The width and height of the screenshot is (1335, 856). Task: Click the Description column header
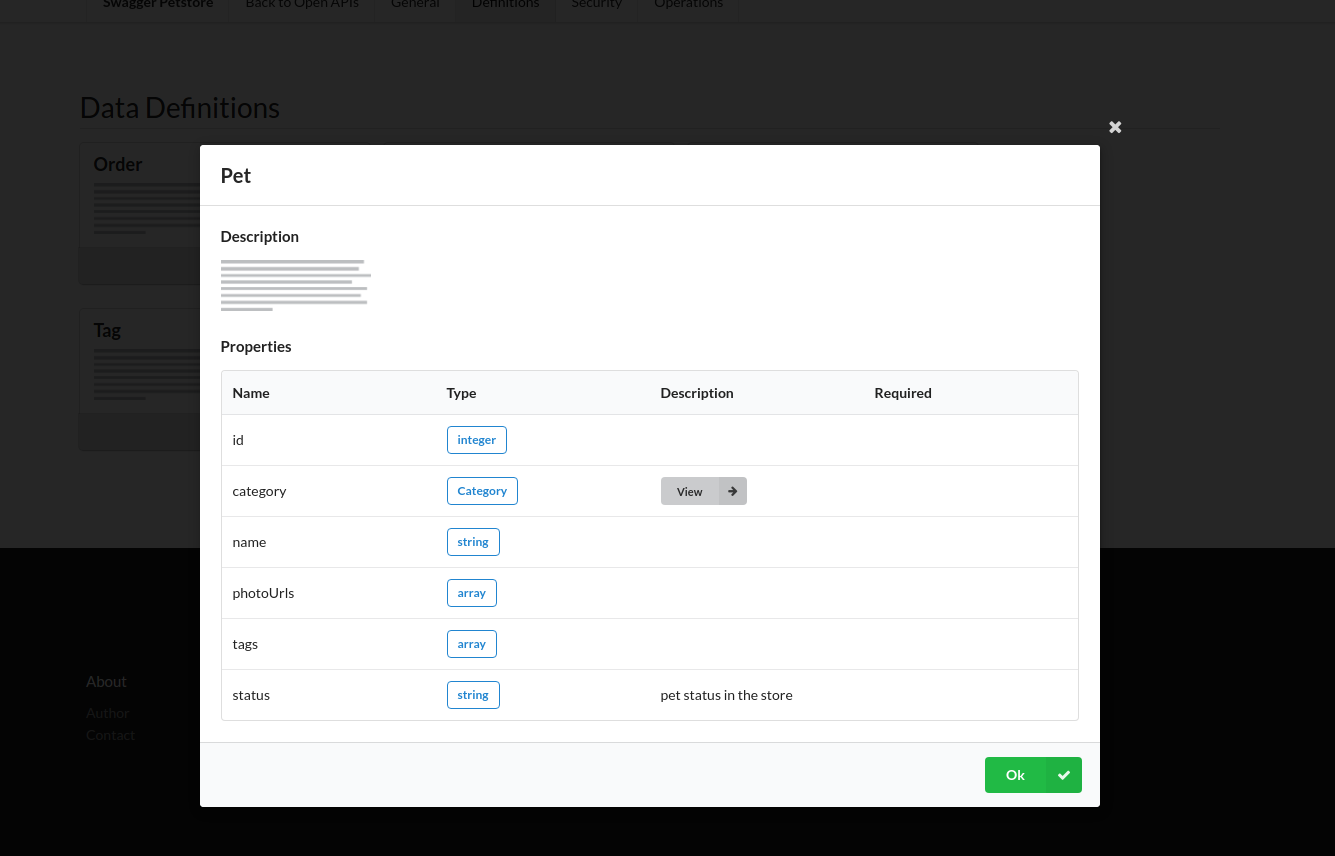coord(697,393)
